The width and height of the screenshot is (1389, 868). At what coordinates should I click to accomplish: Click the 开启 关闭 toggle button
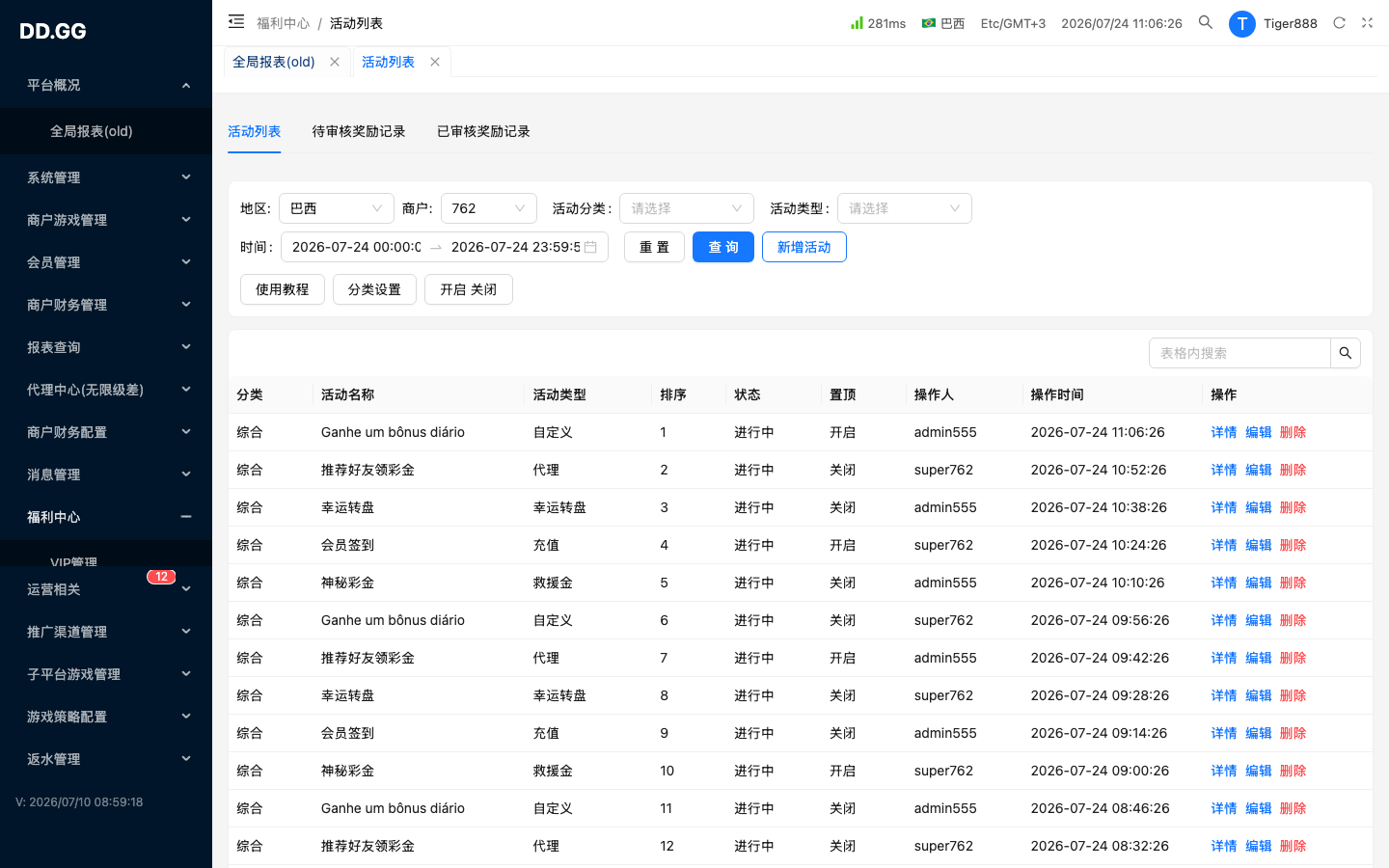tap(469, 289)
